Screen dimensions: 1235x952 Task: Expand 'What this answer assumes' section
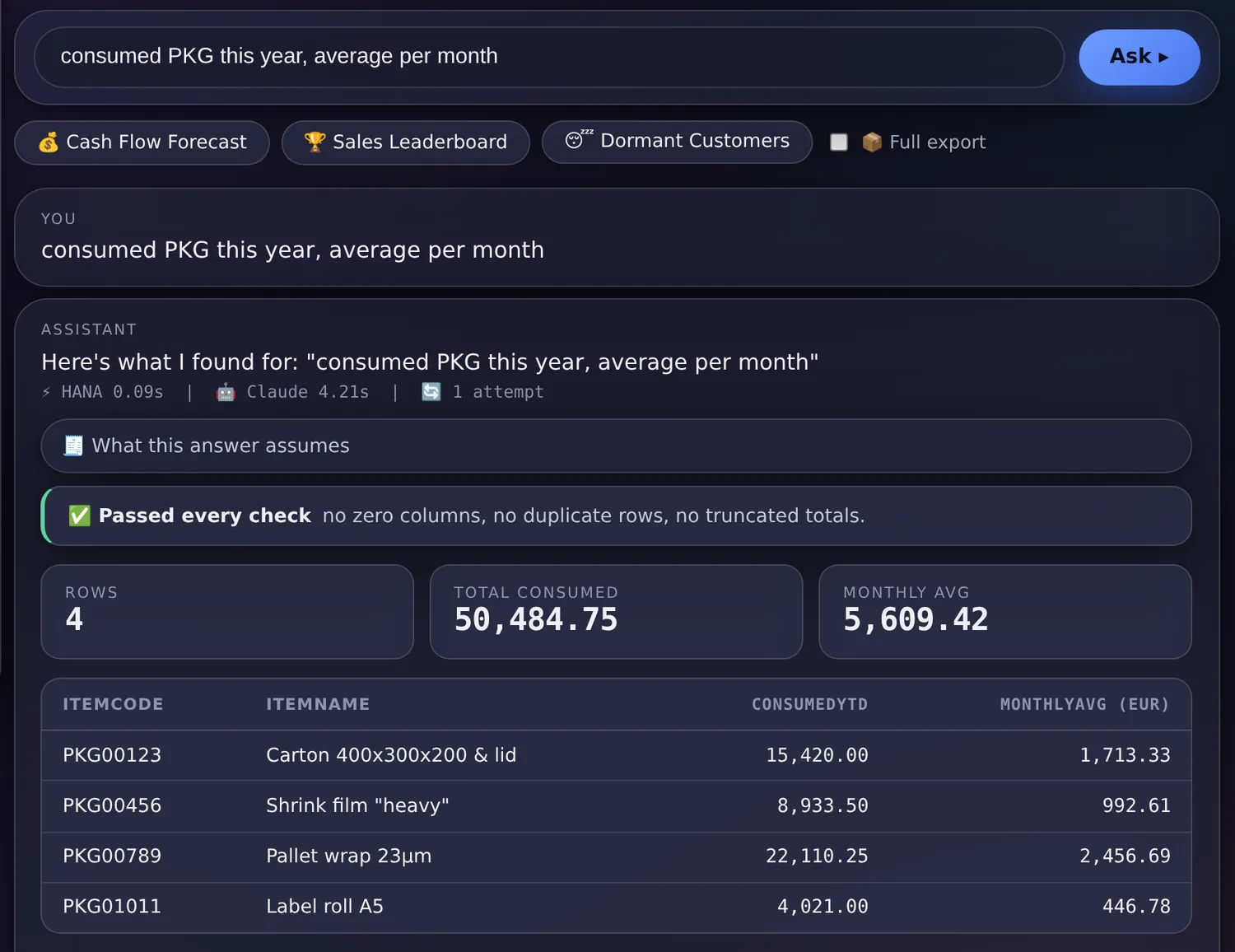point(616,446)
